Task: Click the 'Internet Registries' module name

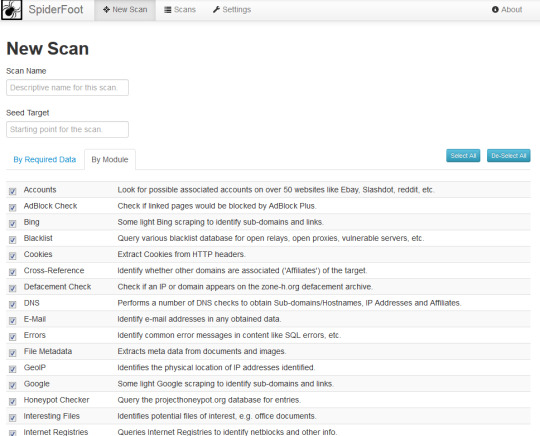Action: tap(56, 432)
